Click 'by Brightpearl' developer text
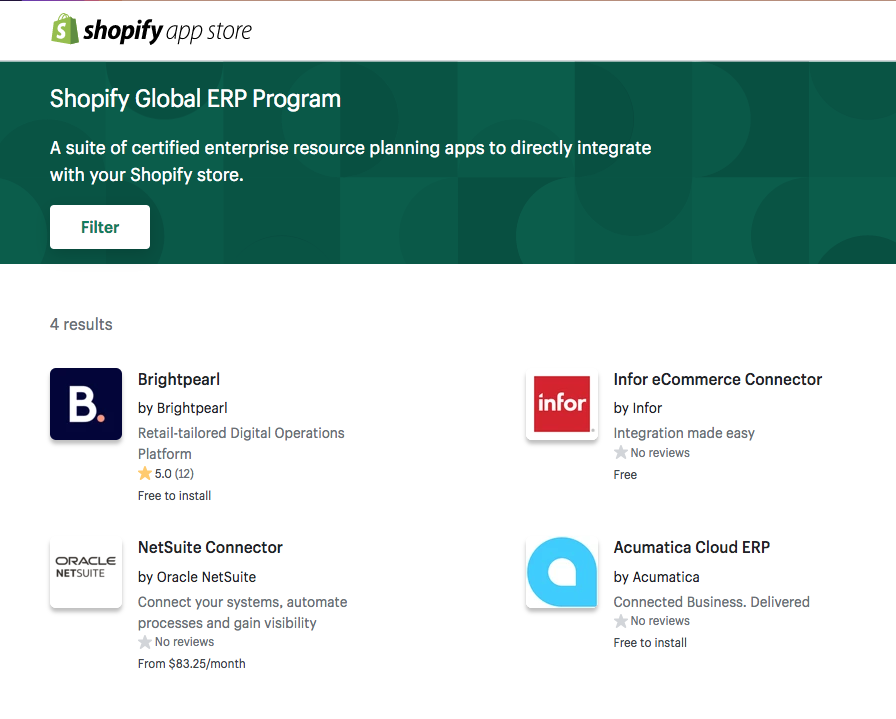The height and width of the screenshot is (719, 896). click(183, 408)
